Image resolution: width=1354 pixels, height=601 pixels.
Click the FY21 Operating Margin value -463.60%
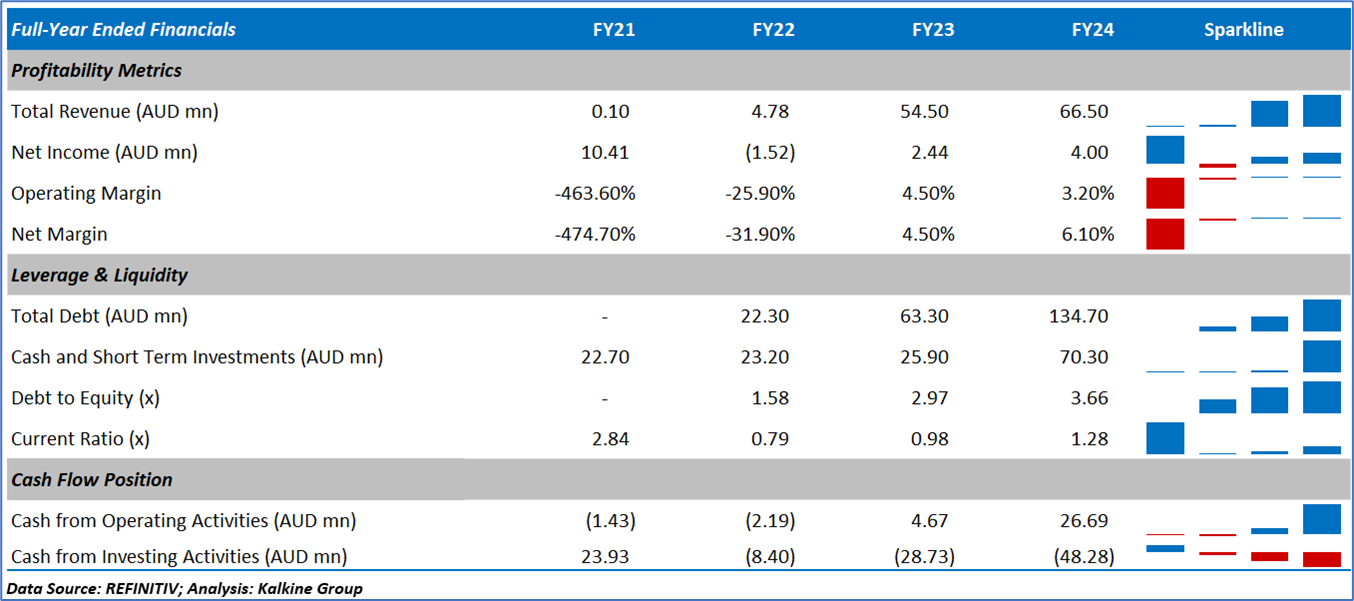coord(595,194)
